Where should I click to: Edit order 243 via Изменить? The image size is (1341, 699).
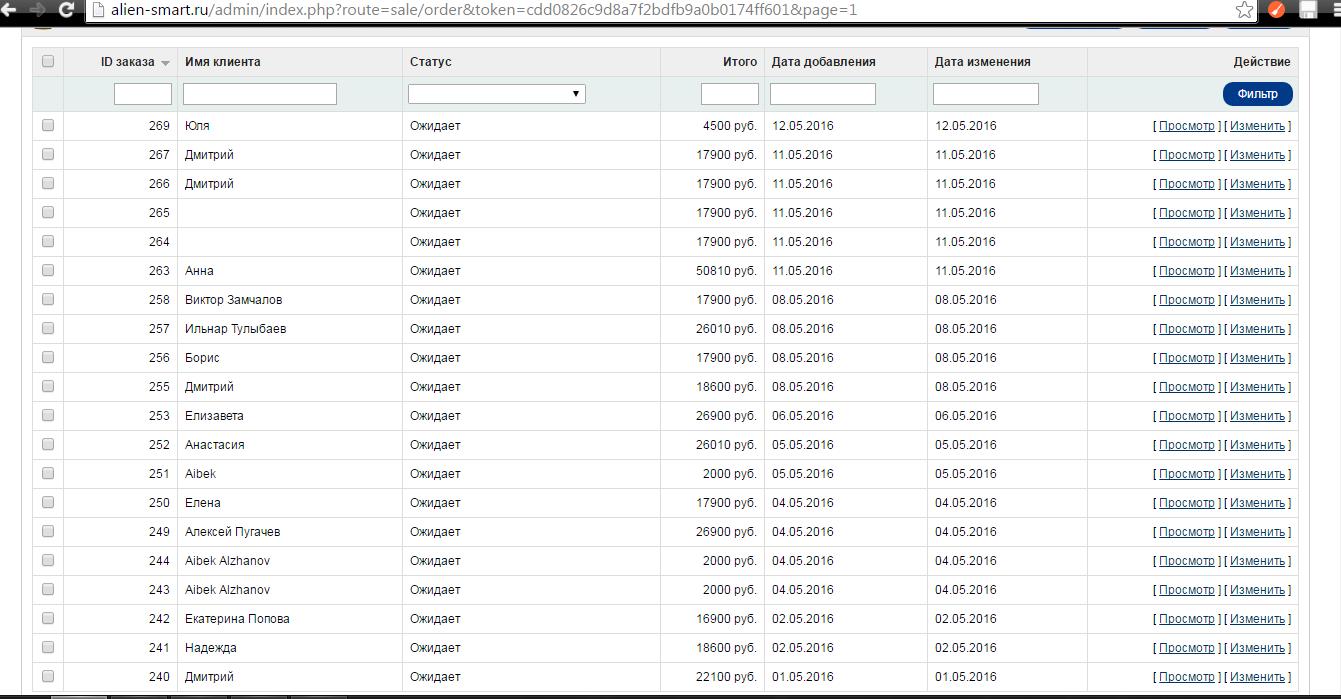1257,590
